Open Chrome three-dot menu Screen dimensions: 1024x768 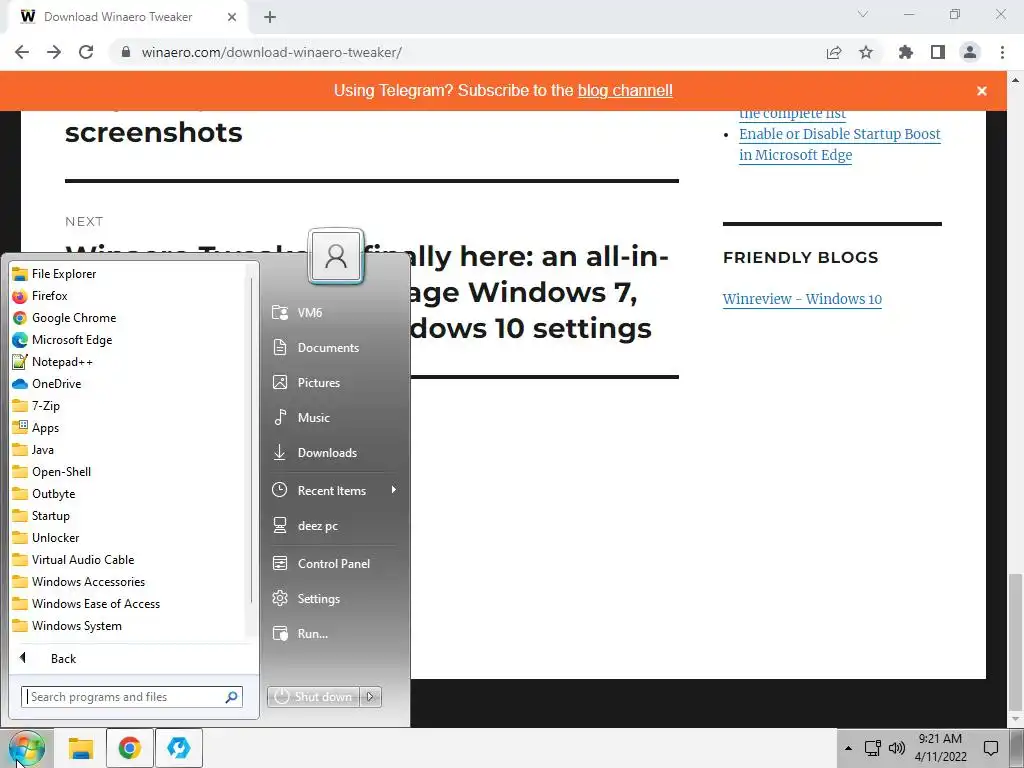coord(1002,52)
